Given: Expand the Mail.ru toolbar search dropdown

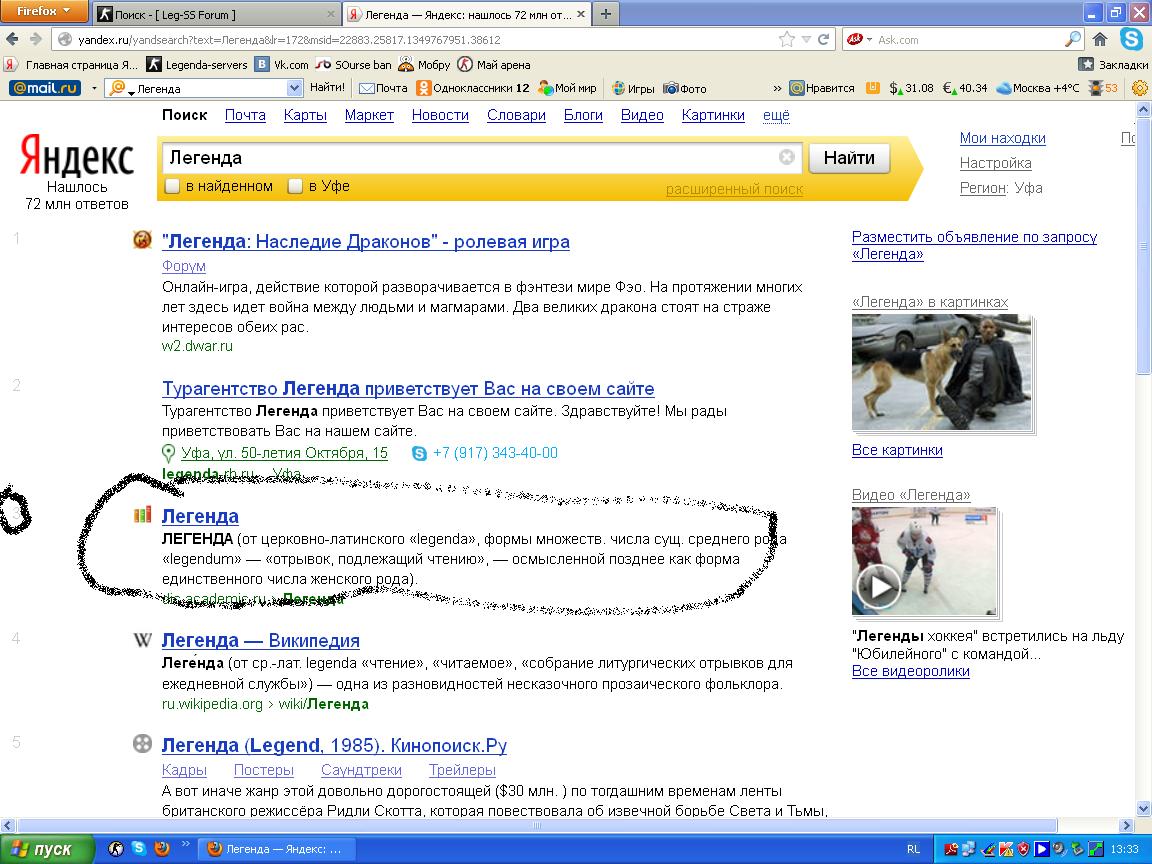Looking at the screenshot, I should pyautogui.click(x=294, y=88).
